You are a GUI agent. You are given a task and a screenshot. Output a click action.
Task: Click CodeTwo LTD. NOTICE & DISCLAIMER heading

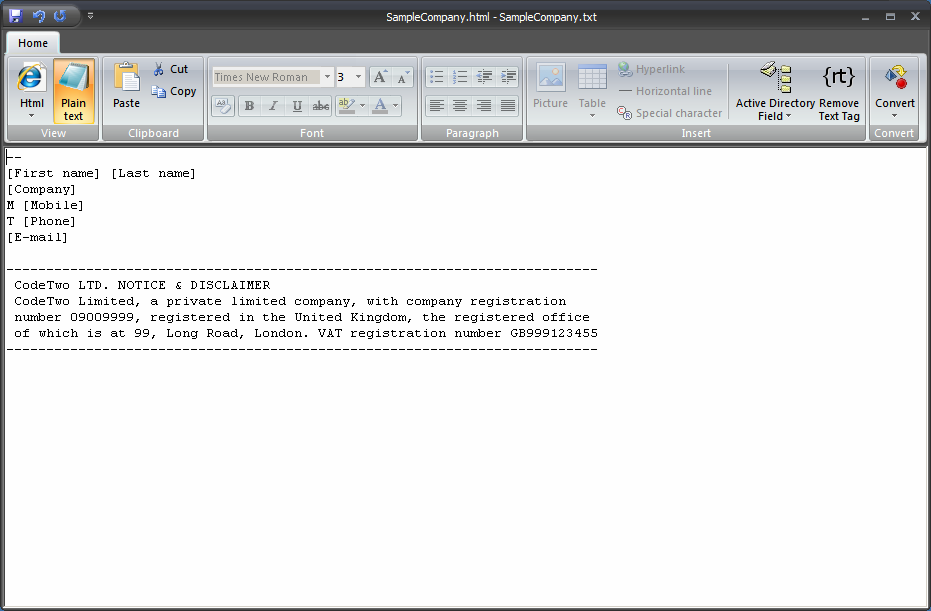tap(142, 286)
